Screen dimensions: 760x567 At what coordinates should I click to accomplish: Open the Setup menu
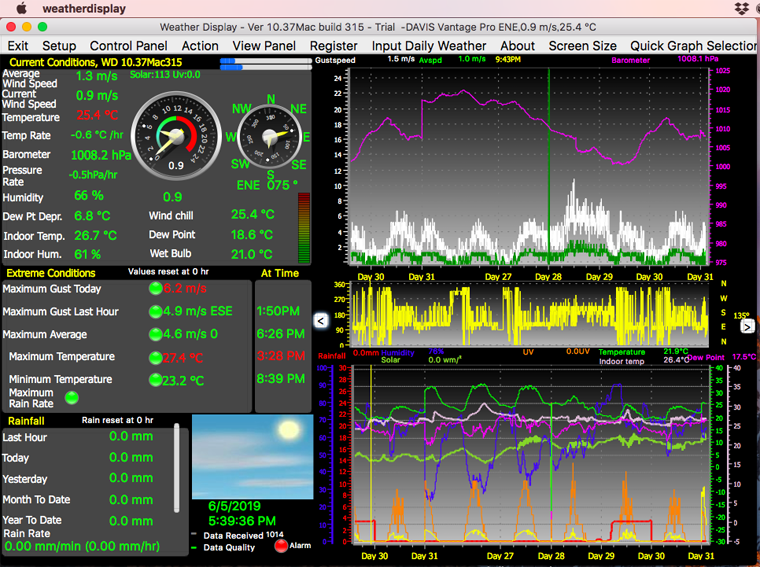(59, 46)
